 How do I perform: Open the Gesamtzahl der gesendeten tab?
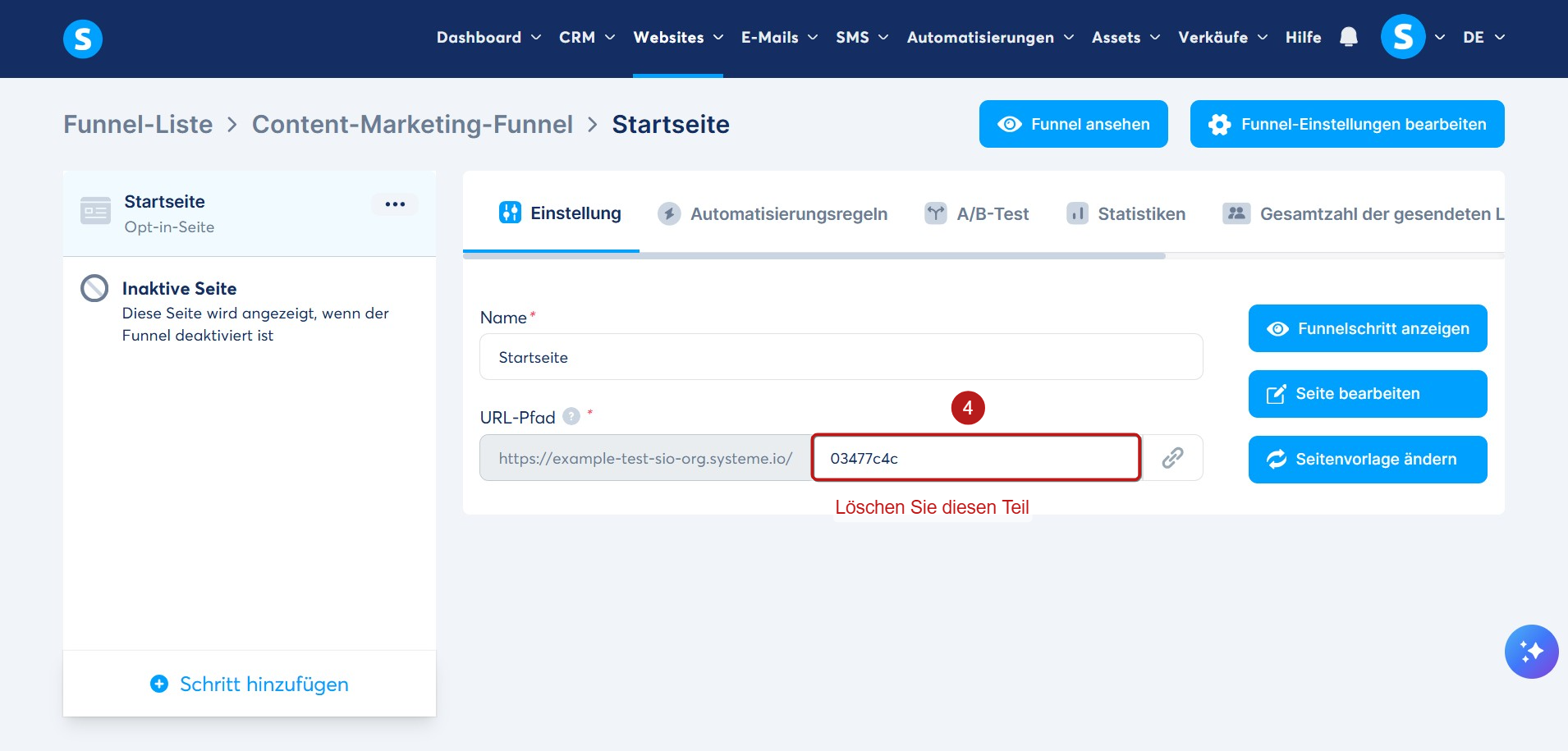pos(1364,213)
